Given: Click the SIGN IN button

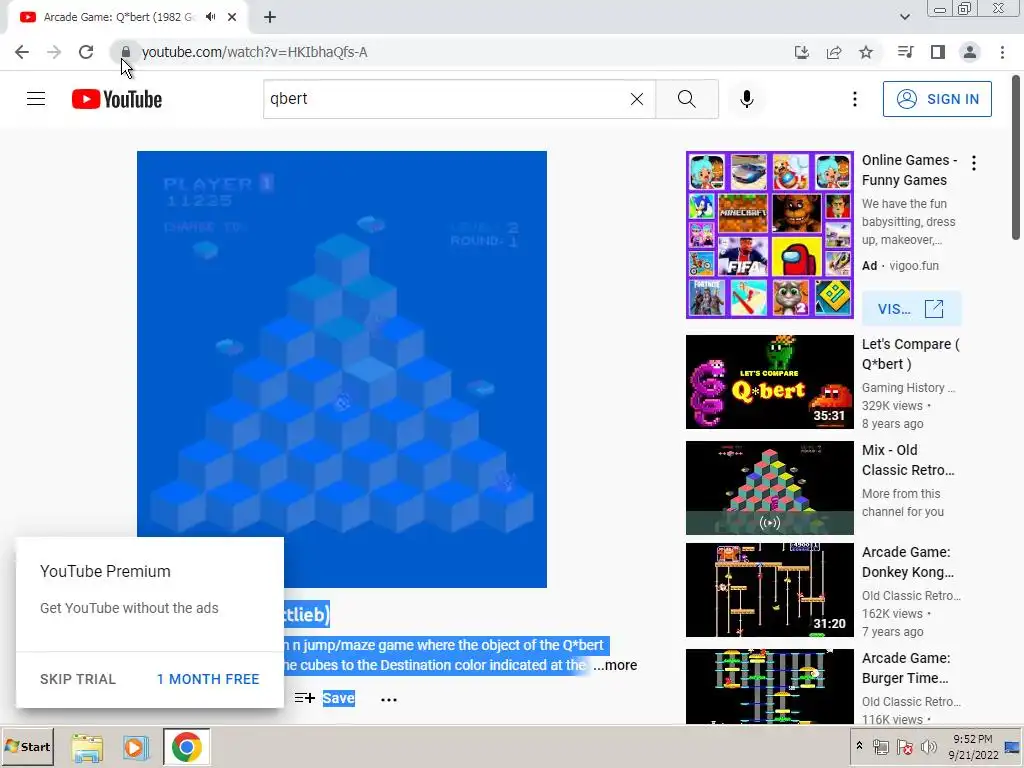Looking at the screenshot, I should tap(937, 99).
